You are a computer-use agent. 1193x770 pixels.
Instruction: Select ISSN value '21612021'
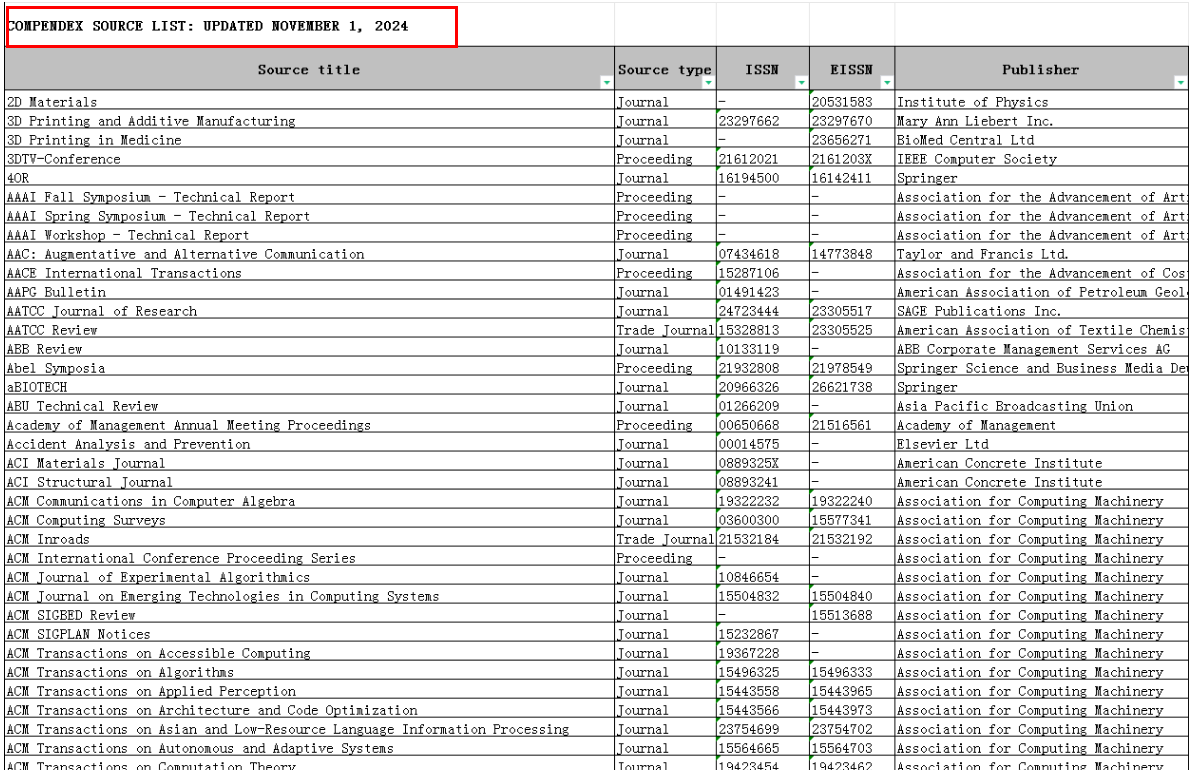pyautogui.click(x=763, y=158)
